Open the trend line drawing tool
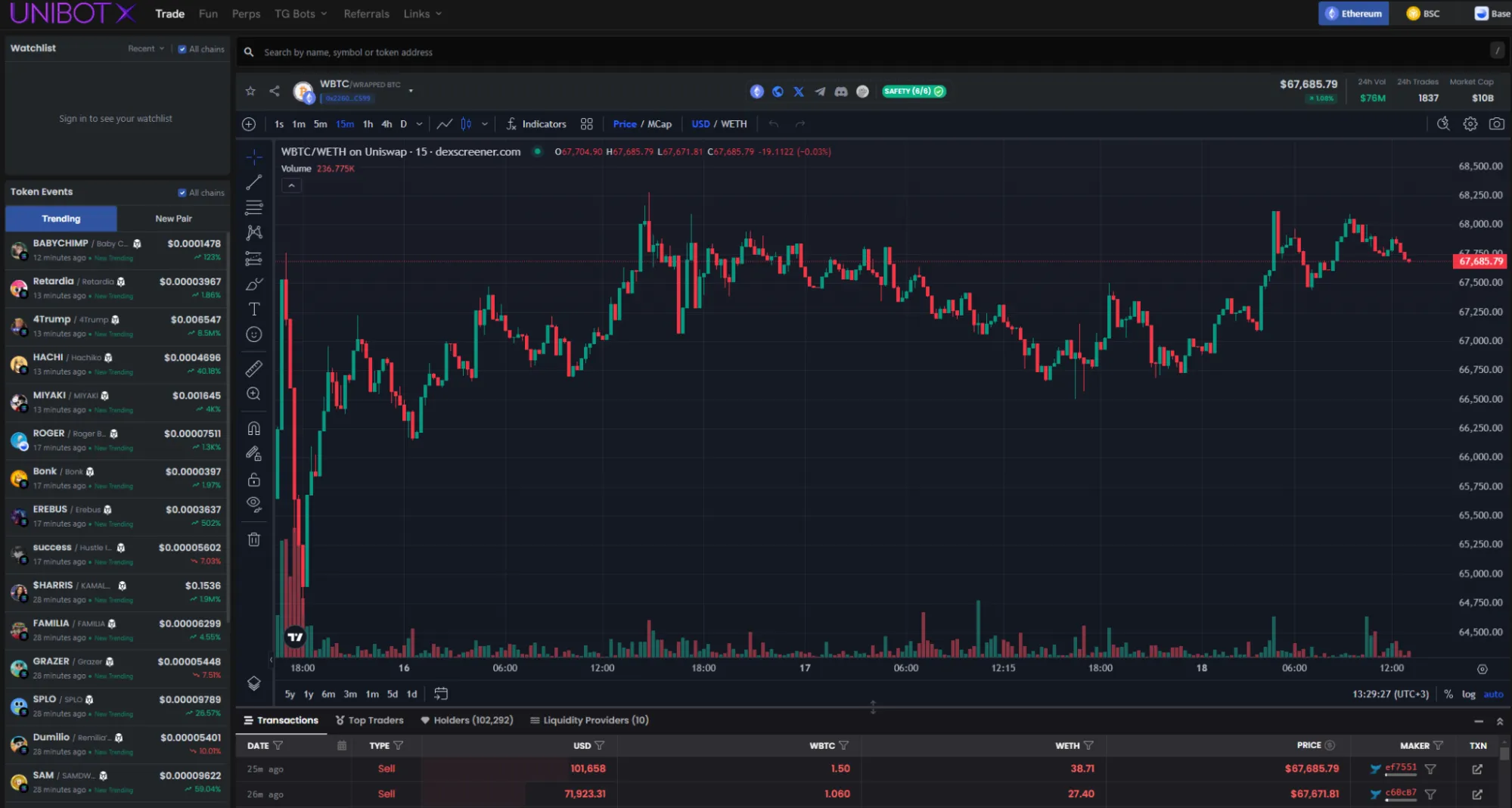 pos(253,182)
